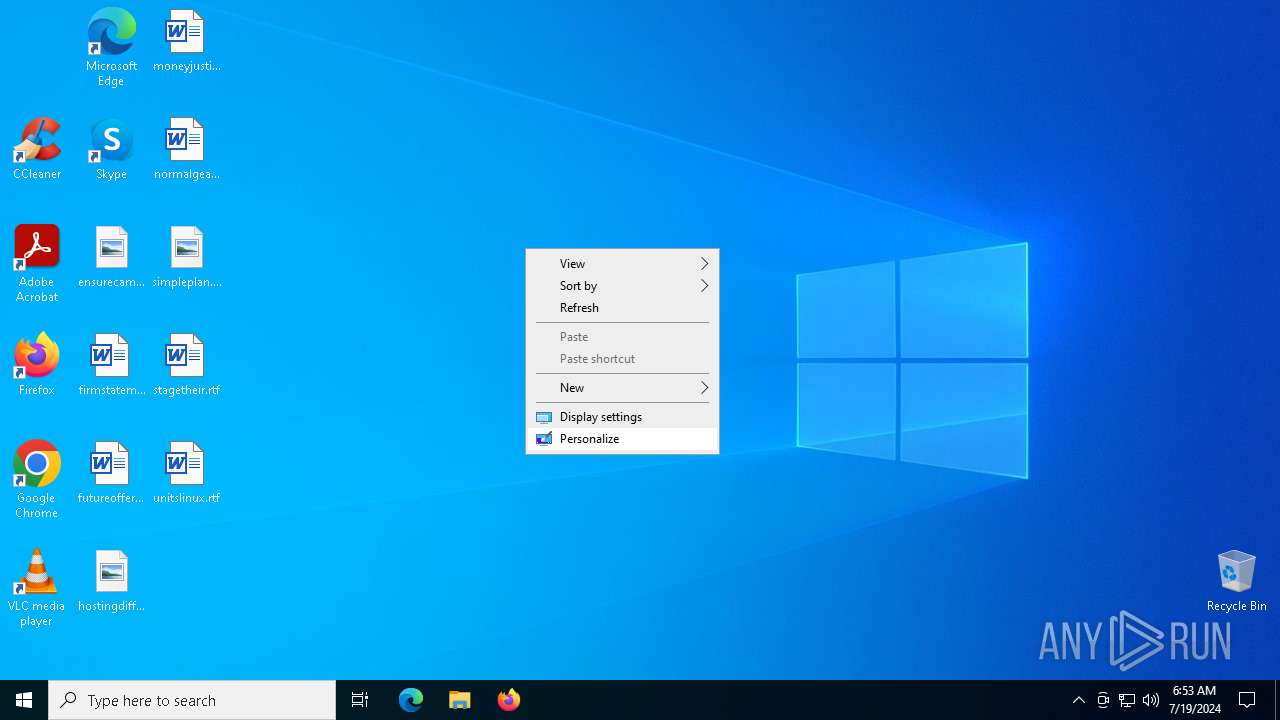Choose Personalize in the context menu

point(622,439)
